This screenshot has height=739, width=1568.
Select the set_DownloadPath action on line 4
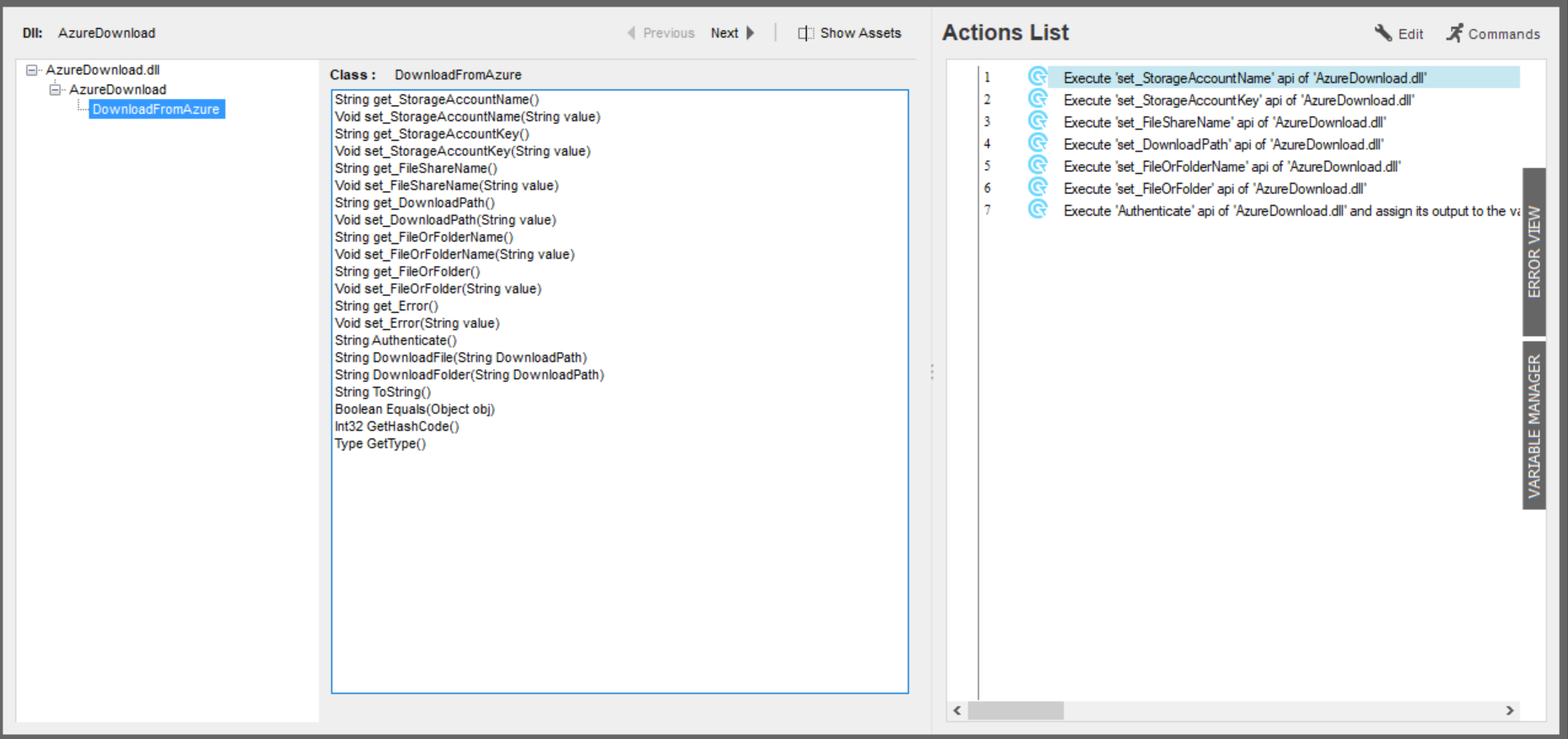tap(1223, 145)
